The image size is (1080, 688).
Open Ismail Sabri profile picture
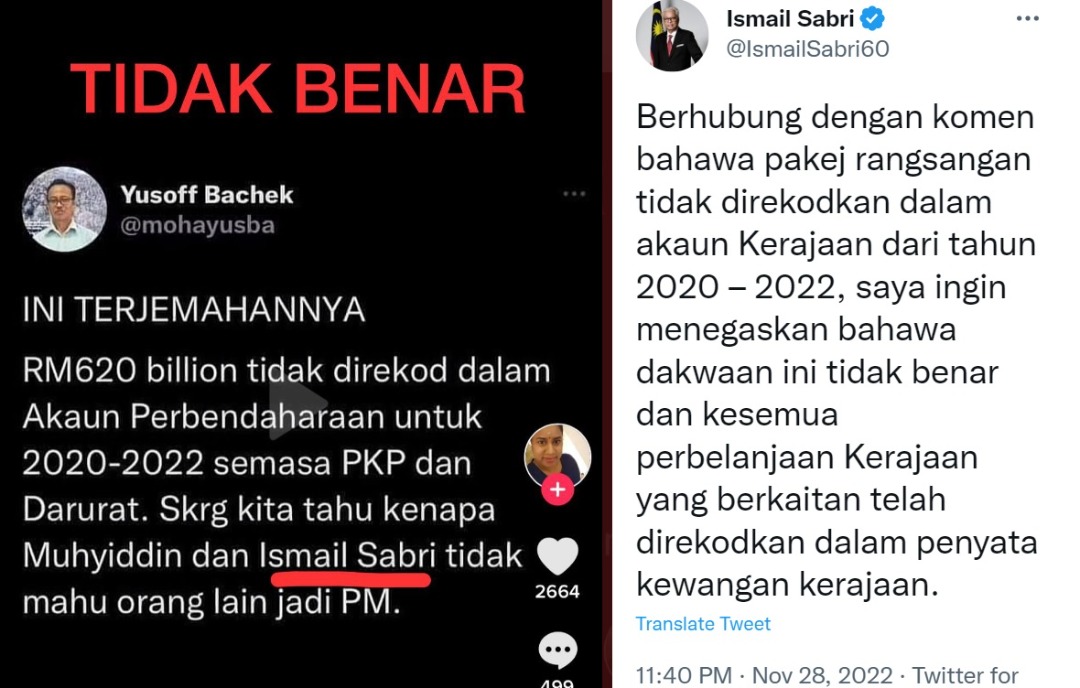click(672, 36)
